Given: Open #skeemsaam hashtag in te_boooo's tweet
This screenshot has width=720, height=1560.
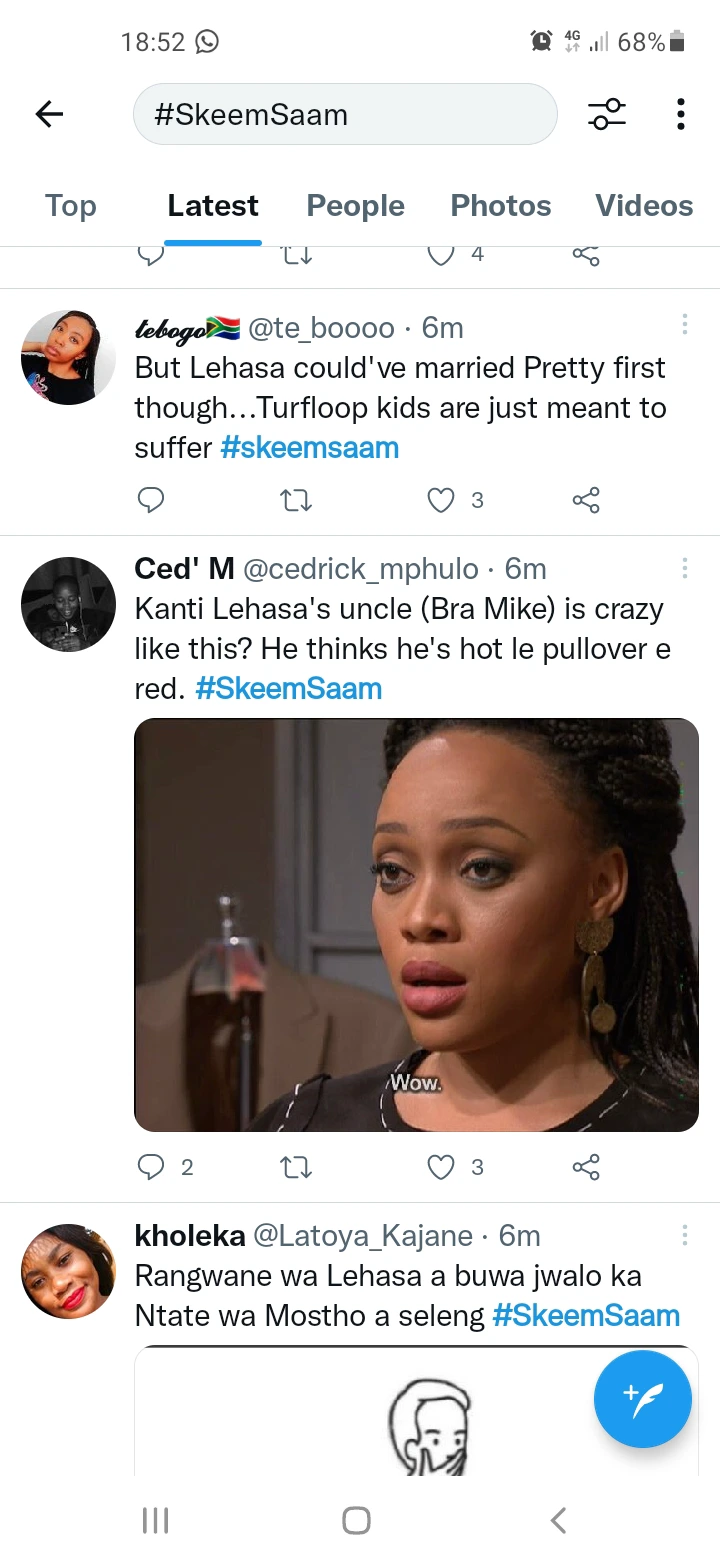Looking at the screenshot, I should pyautogui.click(x=309, y=448).
